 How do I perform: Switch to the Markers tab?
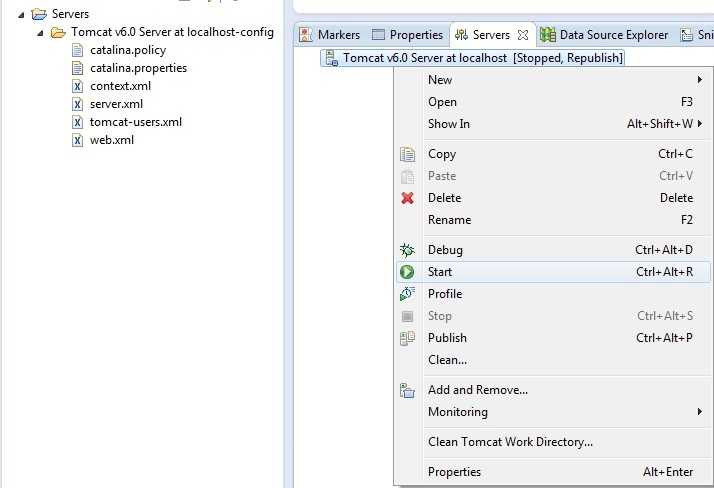(329, 35)
